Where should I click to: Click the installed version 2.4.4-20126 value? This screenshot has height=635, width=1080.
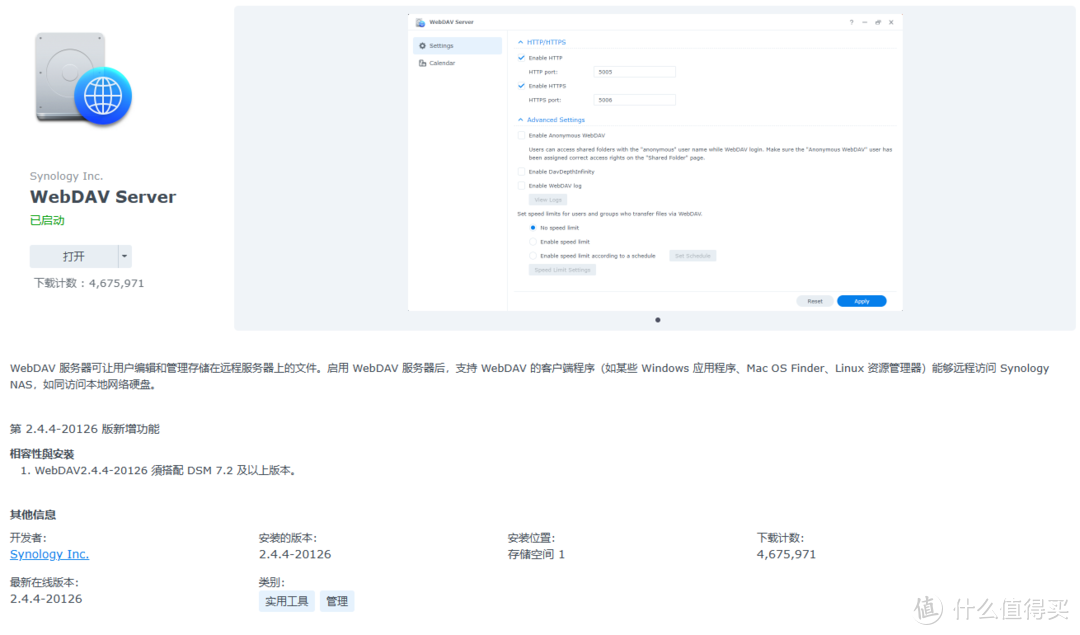coord(295,554)
